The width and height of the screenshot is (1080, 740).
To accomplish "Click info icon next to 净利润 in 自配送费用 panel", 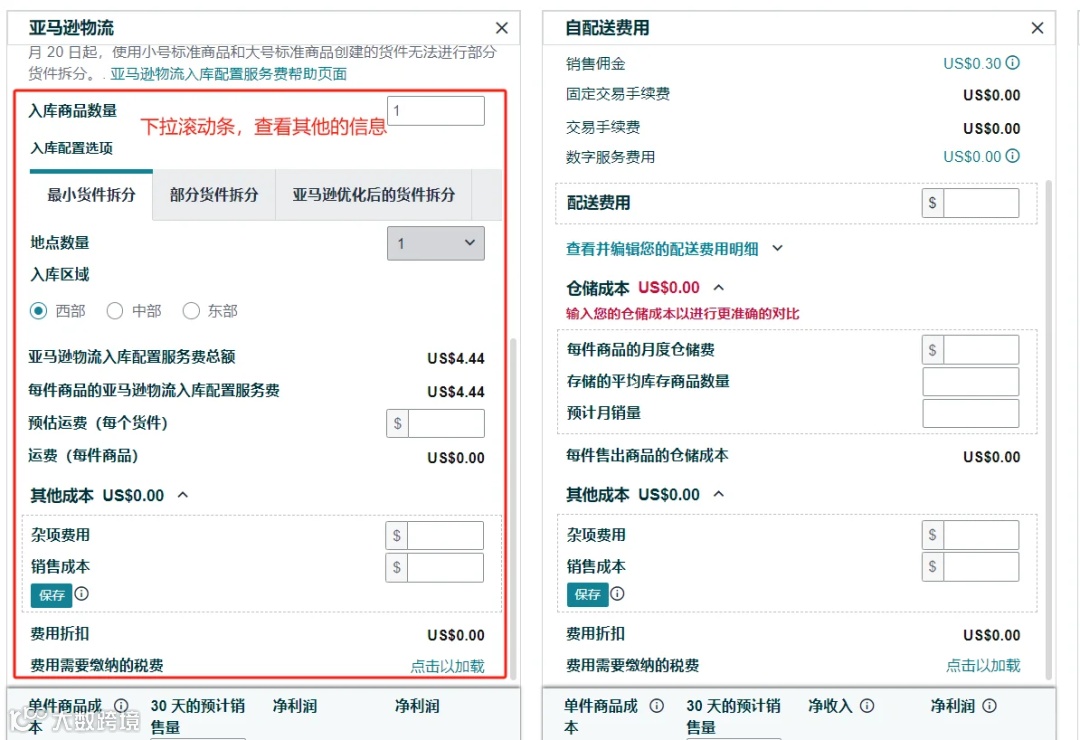I will pos(989,706).
